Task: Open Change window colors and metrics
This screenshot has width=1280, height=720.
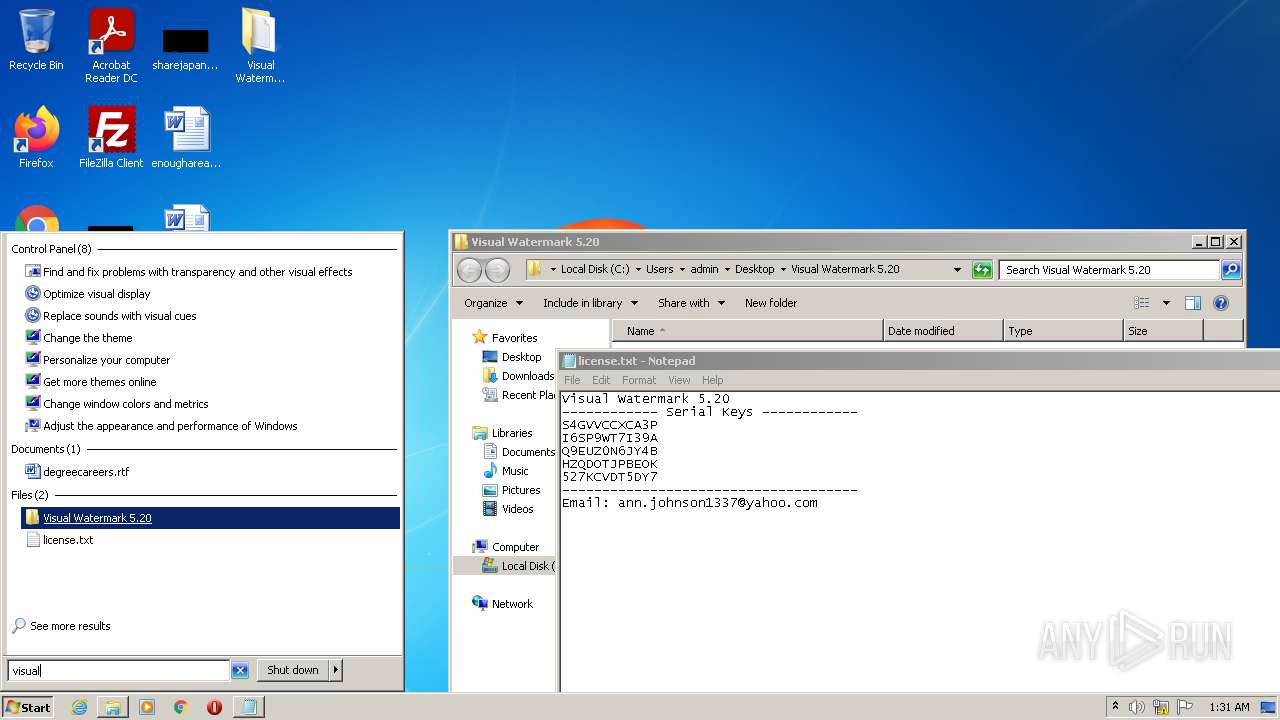Action: [x=126, y=404]
